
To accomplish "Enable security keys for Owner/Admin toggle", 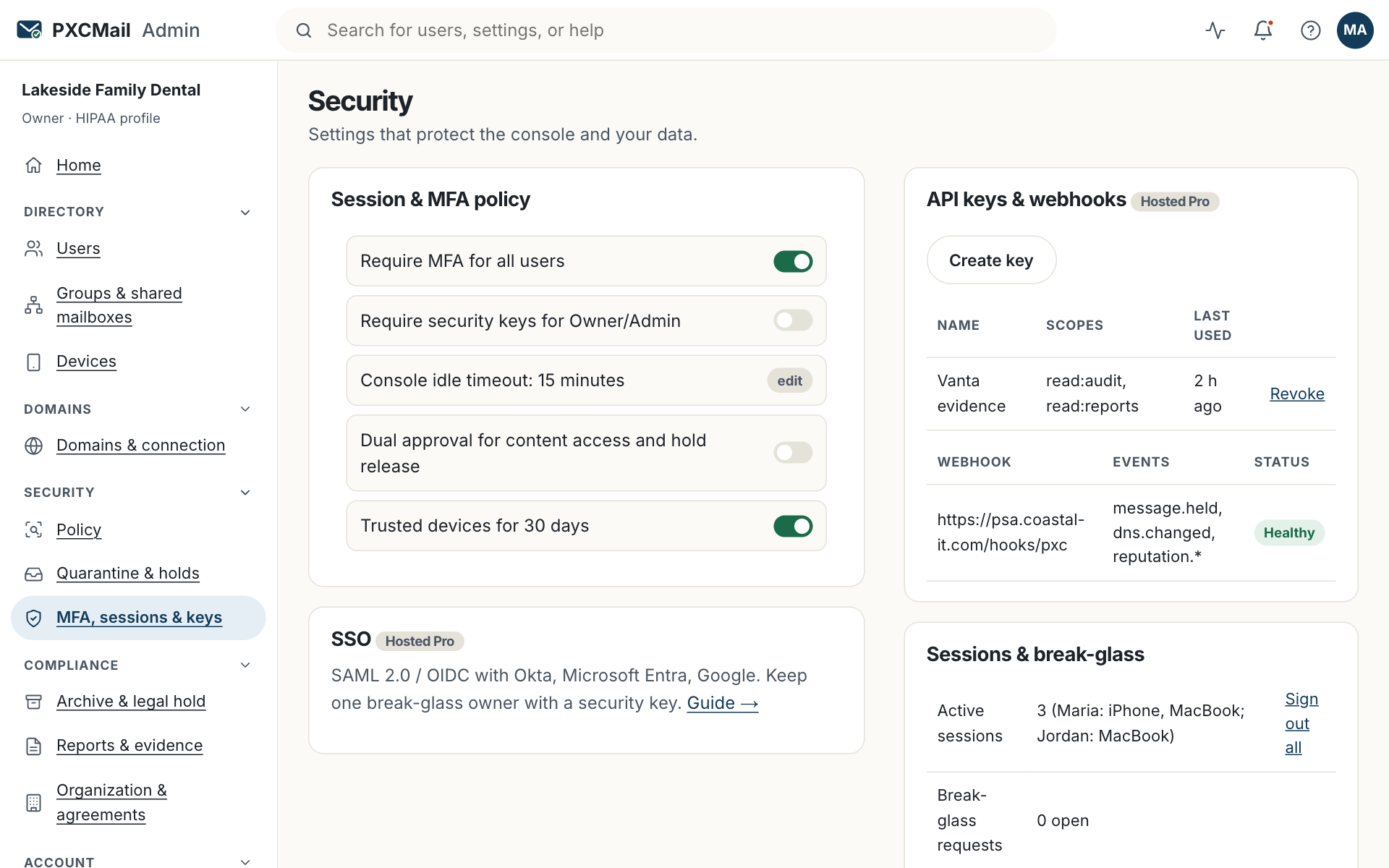I will tap(793, 320).
